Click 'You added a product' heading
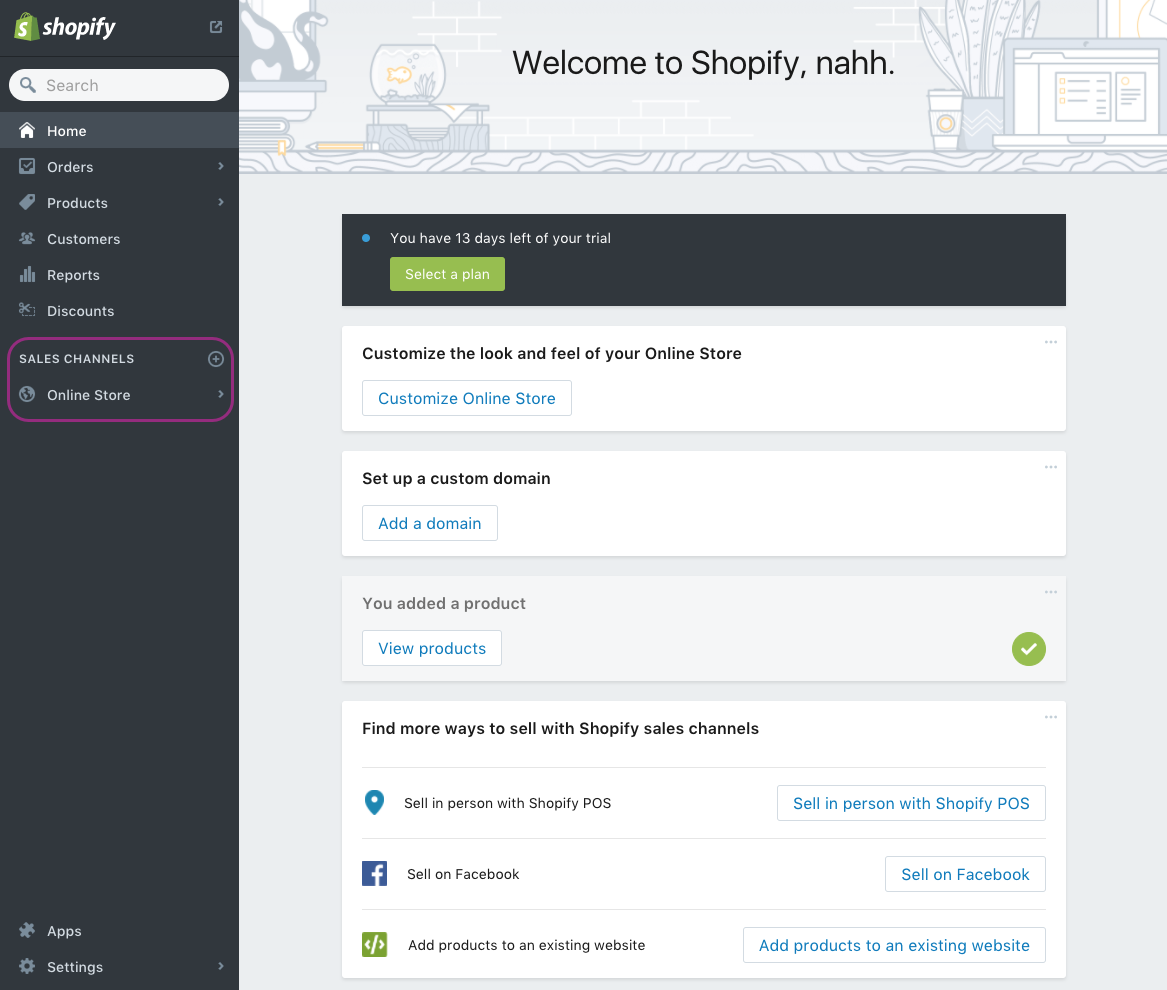1167x990 pixels. click(x=444, y=604)
